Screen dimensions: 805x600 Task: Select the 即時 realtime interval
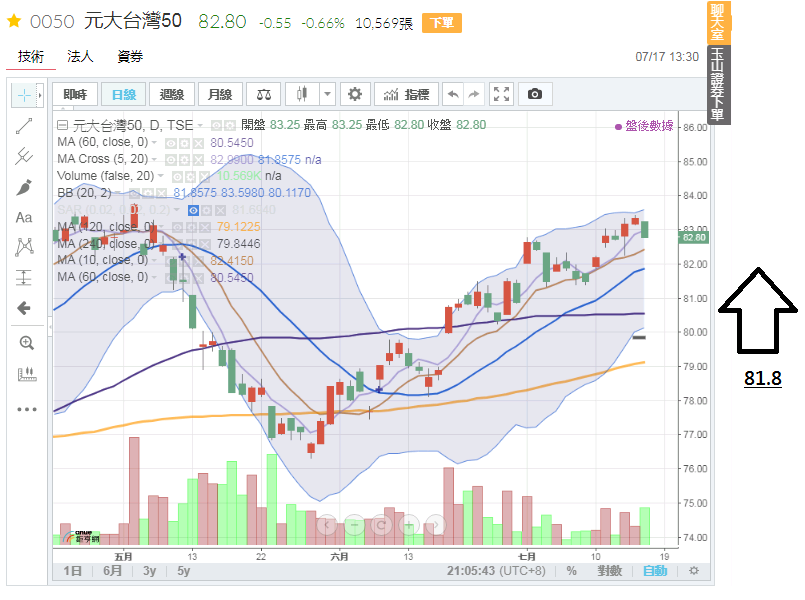pos(75,94)
